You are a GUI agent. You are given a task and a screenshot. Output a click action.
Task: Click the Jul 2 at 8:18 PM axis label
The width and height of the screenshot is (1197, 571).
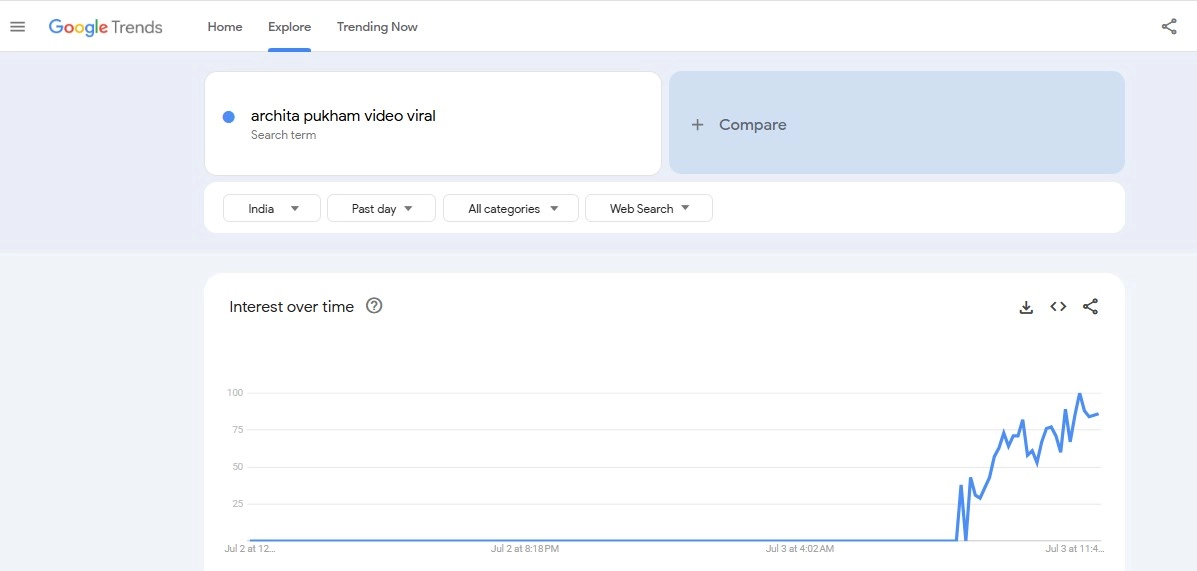click(524, 548)
